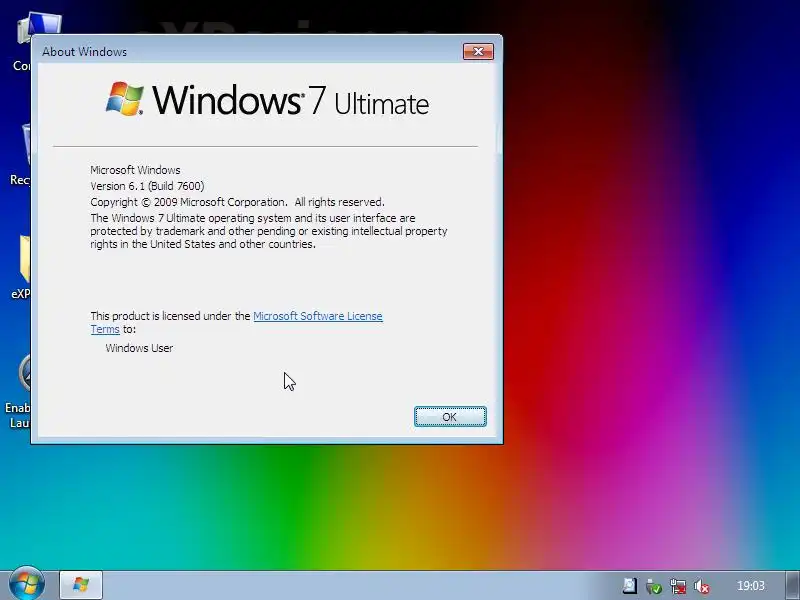Image resolution: width=800 pixels, height=600 pixels.
Task: Close the About Windows dialog
Action: [x=478, y=52]
